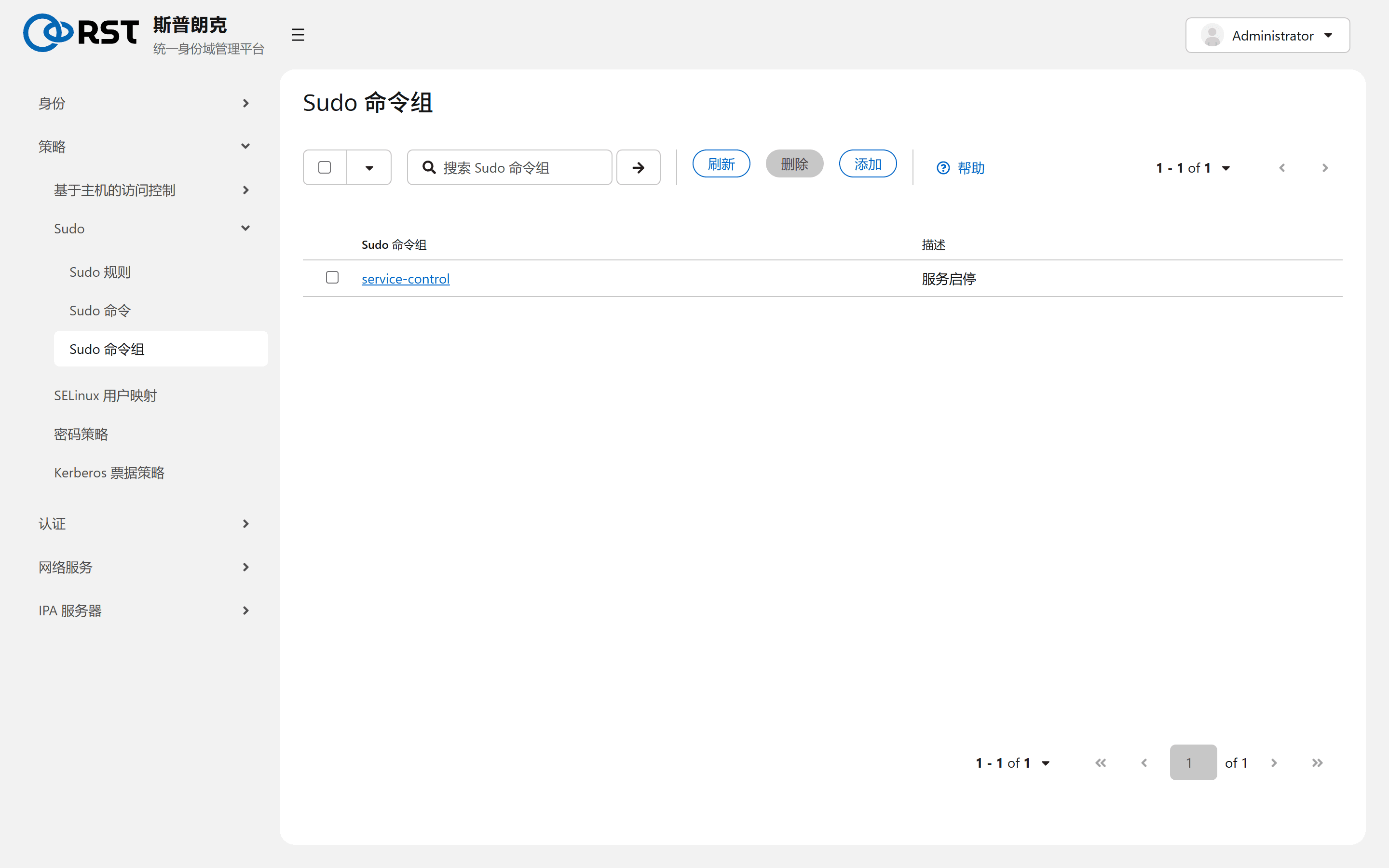
Task: Open Sudo 命令 in the sidebar
Action: (x=161, y=310)
